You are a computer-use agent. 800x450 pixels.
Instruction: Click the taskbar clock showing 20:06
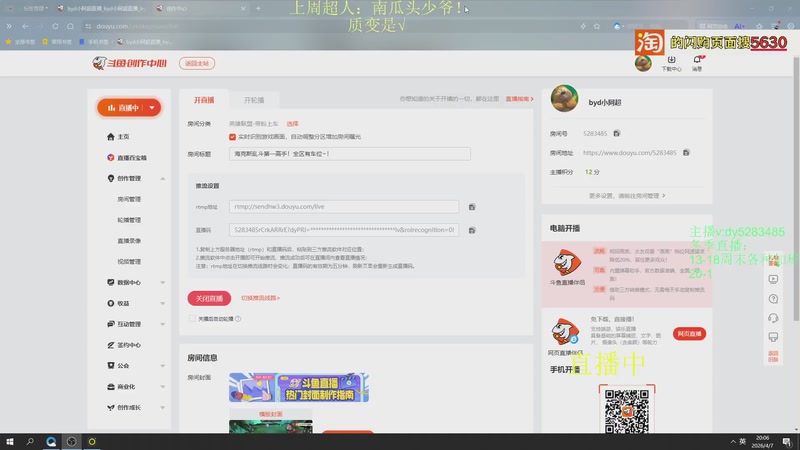coord(762,441)
